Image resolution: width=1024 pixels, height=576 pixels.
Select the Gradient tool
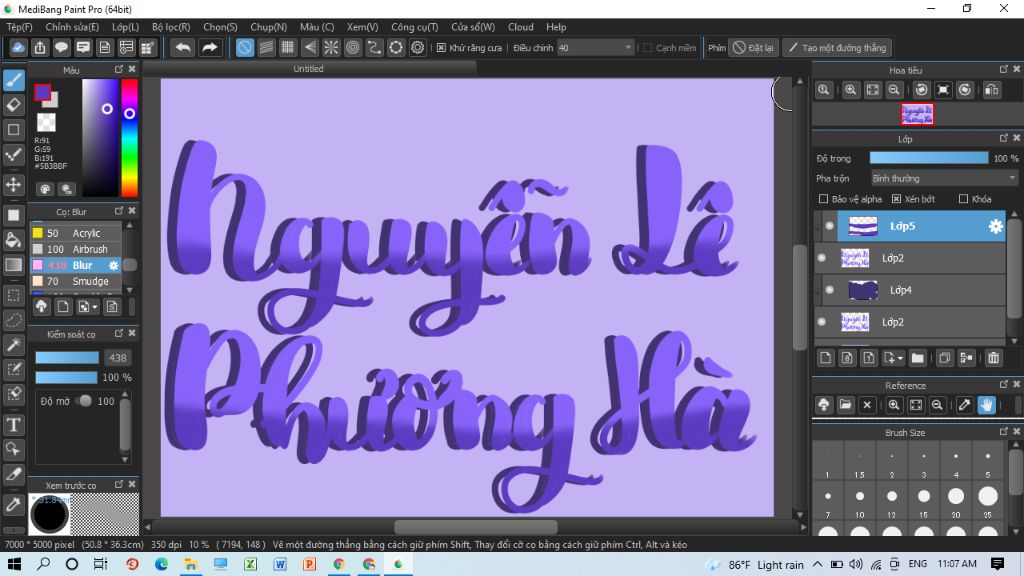13,264
